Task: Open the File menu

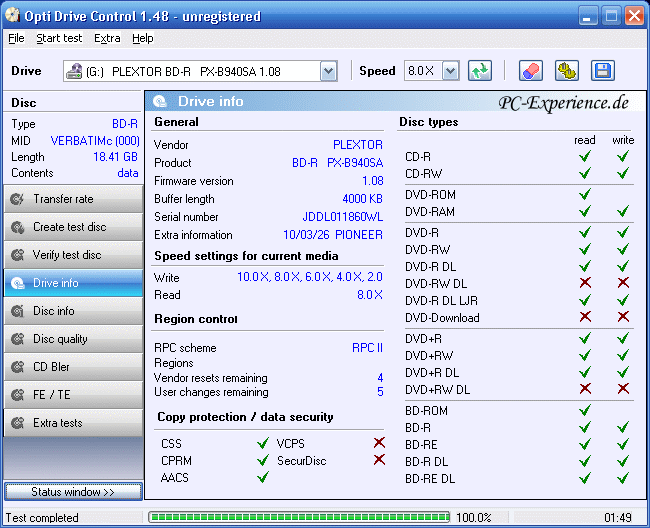Action: pos(16,38)
